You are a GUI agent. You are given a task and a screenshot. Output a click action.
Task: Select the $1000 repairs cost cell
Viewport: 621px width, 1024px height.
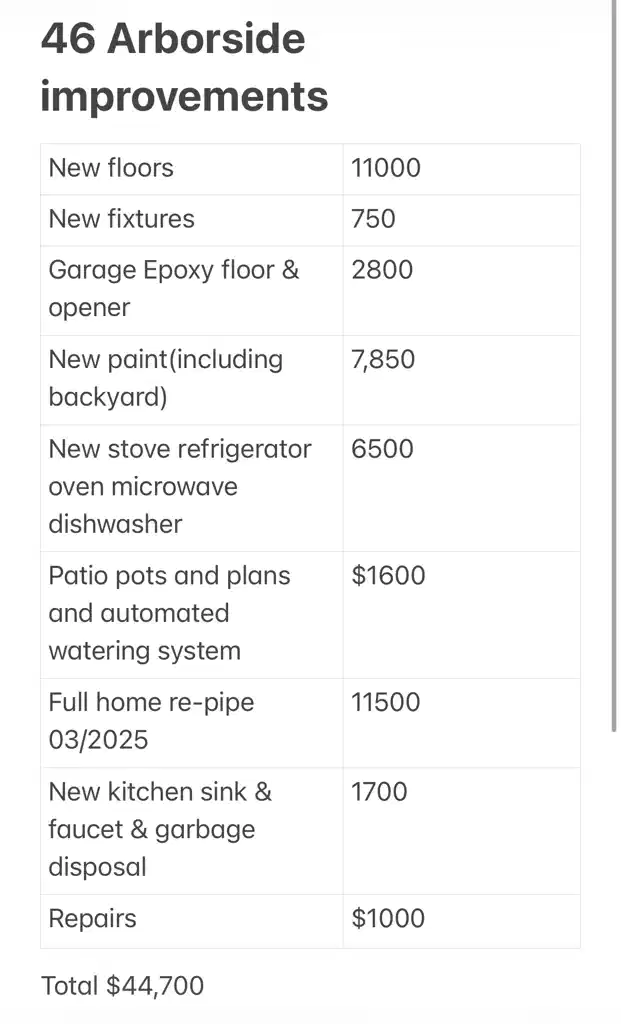tap(461, 921)
